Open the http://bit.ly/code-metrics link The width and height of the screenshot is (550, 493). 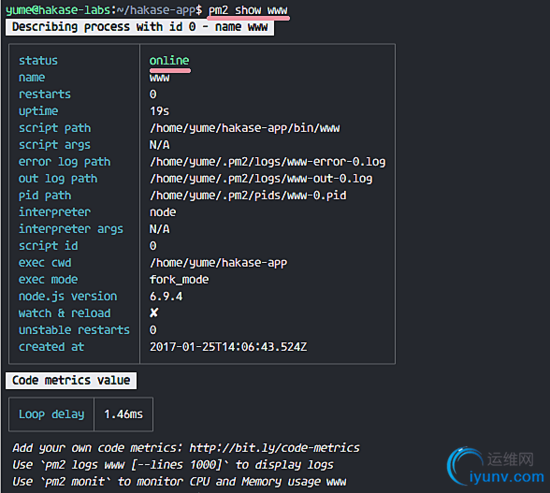[275, 448]
